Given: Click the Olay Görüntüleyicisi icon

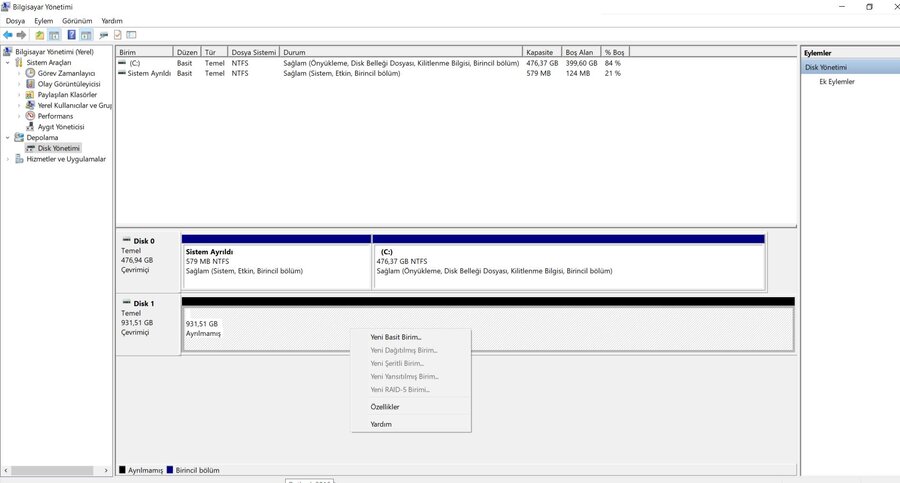Looking at the screenshot, I should 30,84.
